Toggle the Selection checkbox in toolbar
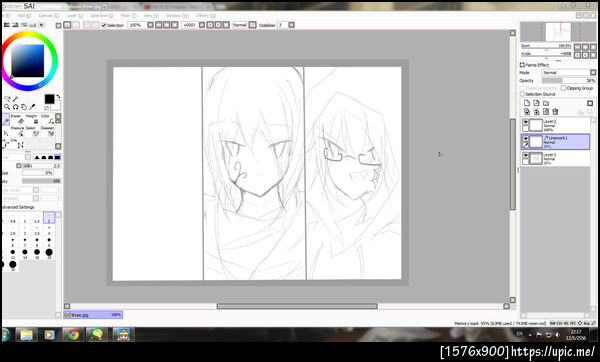This screenshot has height=362, width=600. (x=104, y=25)
